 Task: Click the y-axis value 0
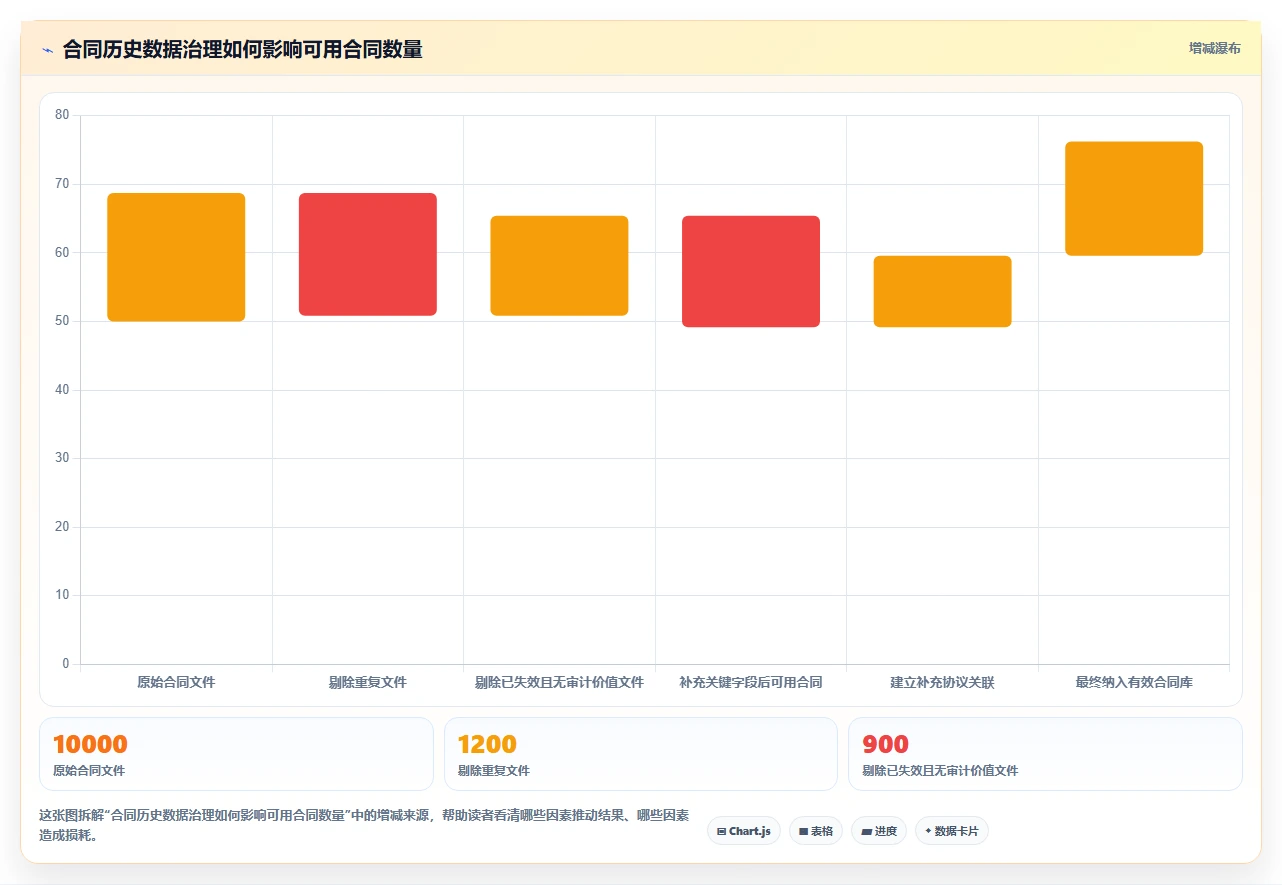[66, 664]
